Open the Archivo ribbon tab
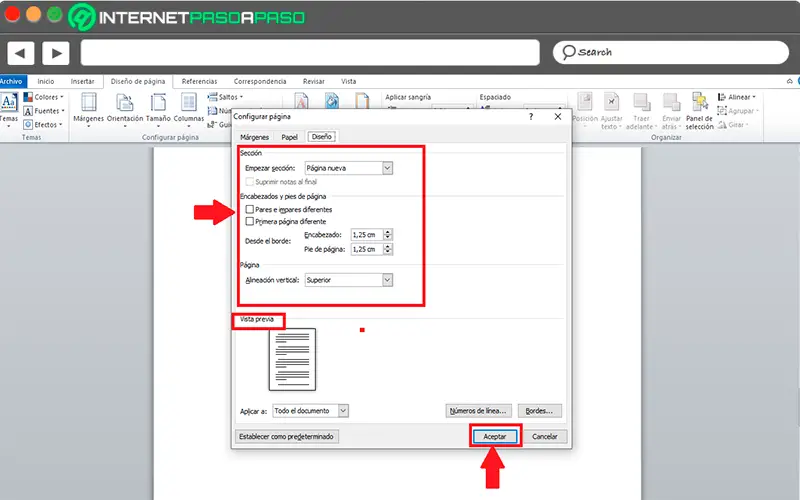Viewport: 800px width, 500px height. pos(12,81)
